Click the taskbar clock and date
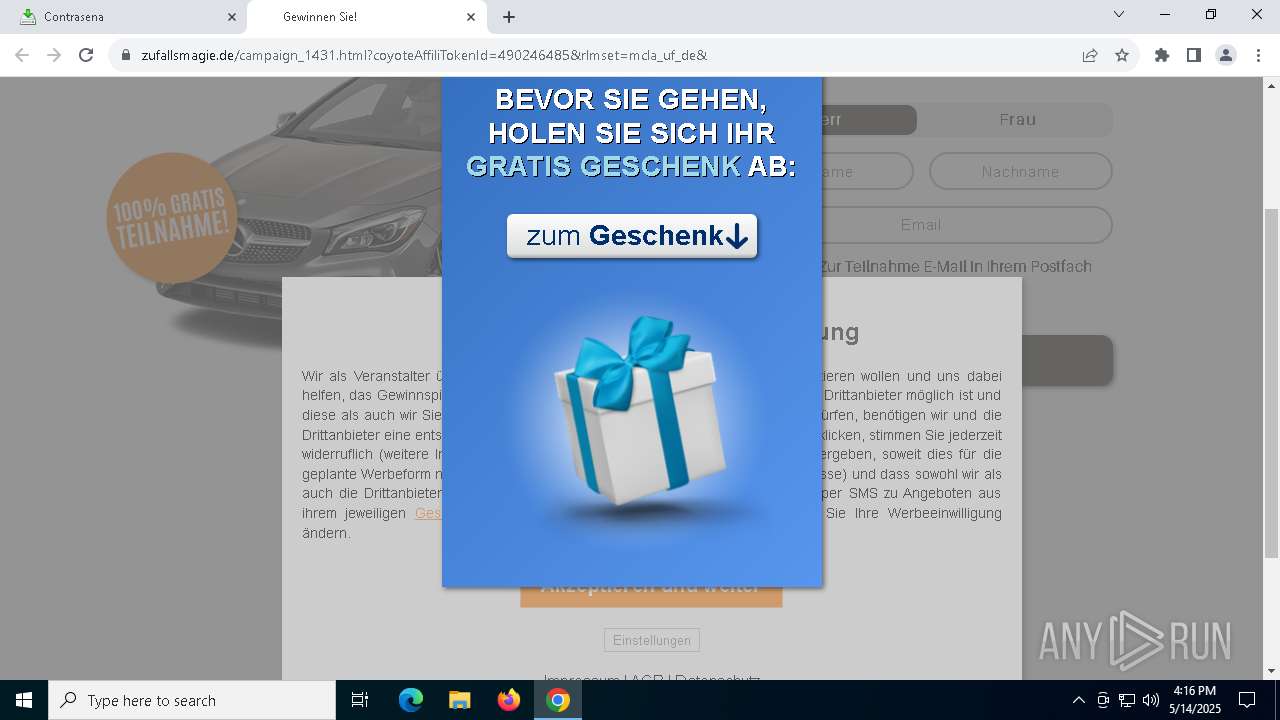The height and width of the screenshot is (720, 1280). pos(1195,700)
